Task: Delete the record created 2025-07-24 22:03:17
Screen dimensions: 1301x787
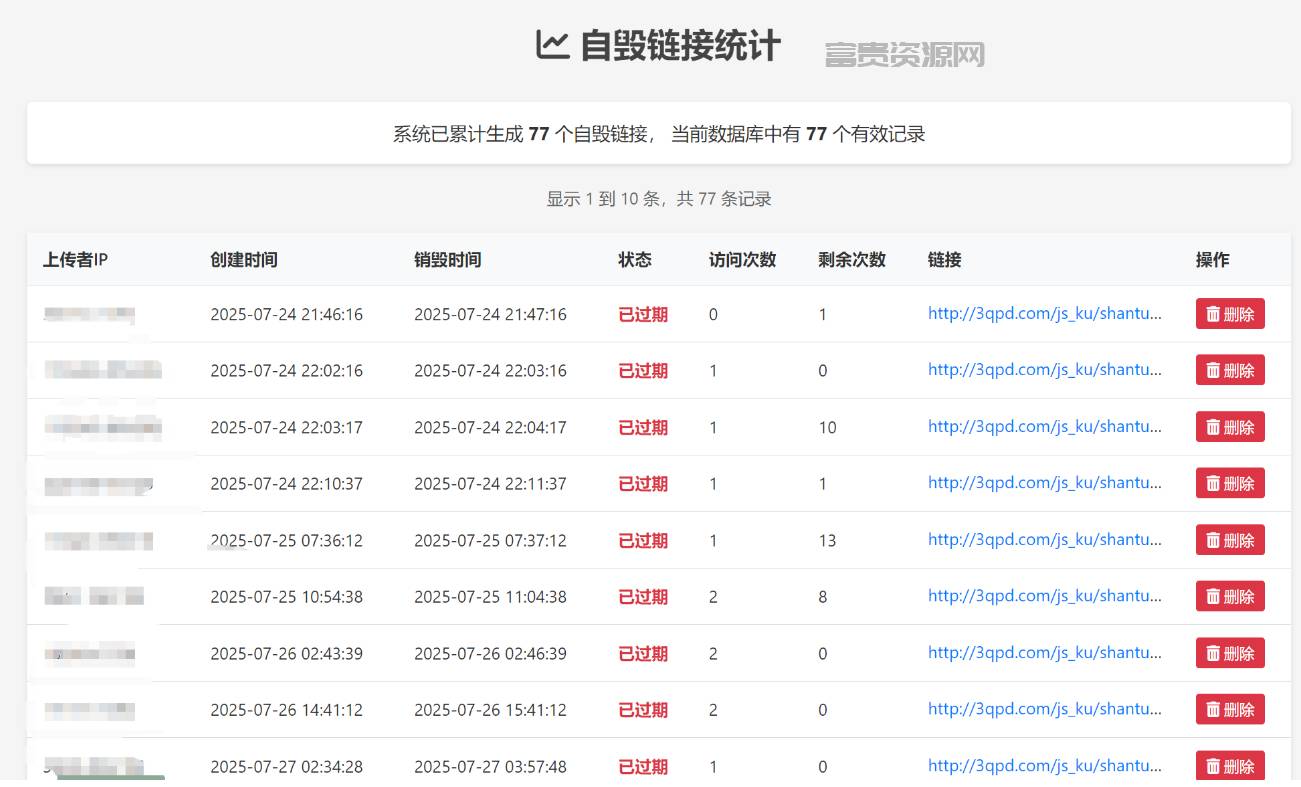Action: (x=1230, y=427)
